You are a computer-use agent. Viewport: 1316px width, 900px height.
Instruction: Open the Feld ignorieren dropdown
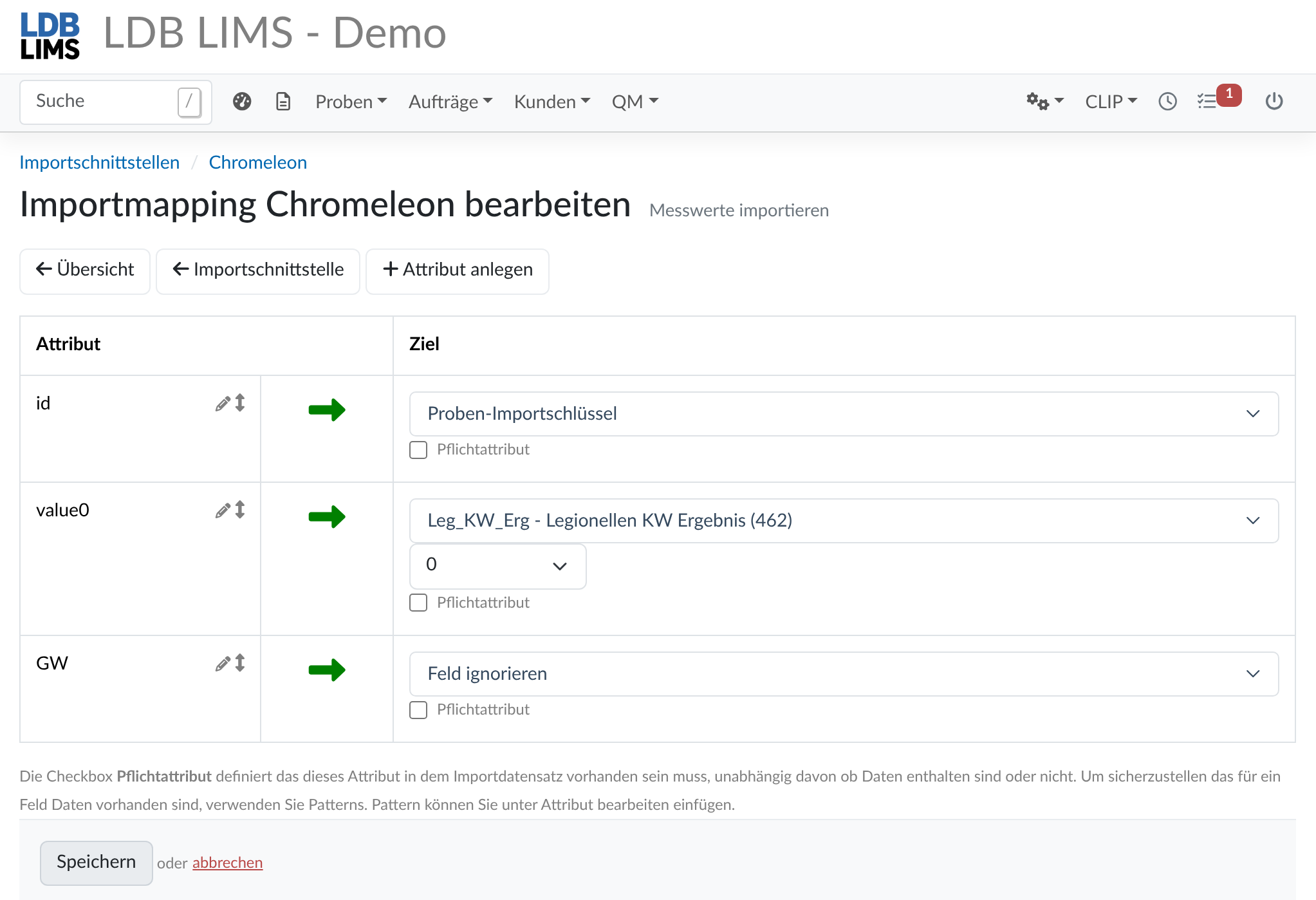pos(844,674)
